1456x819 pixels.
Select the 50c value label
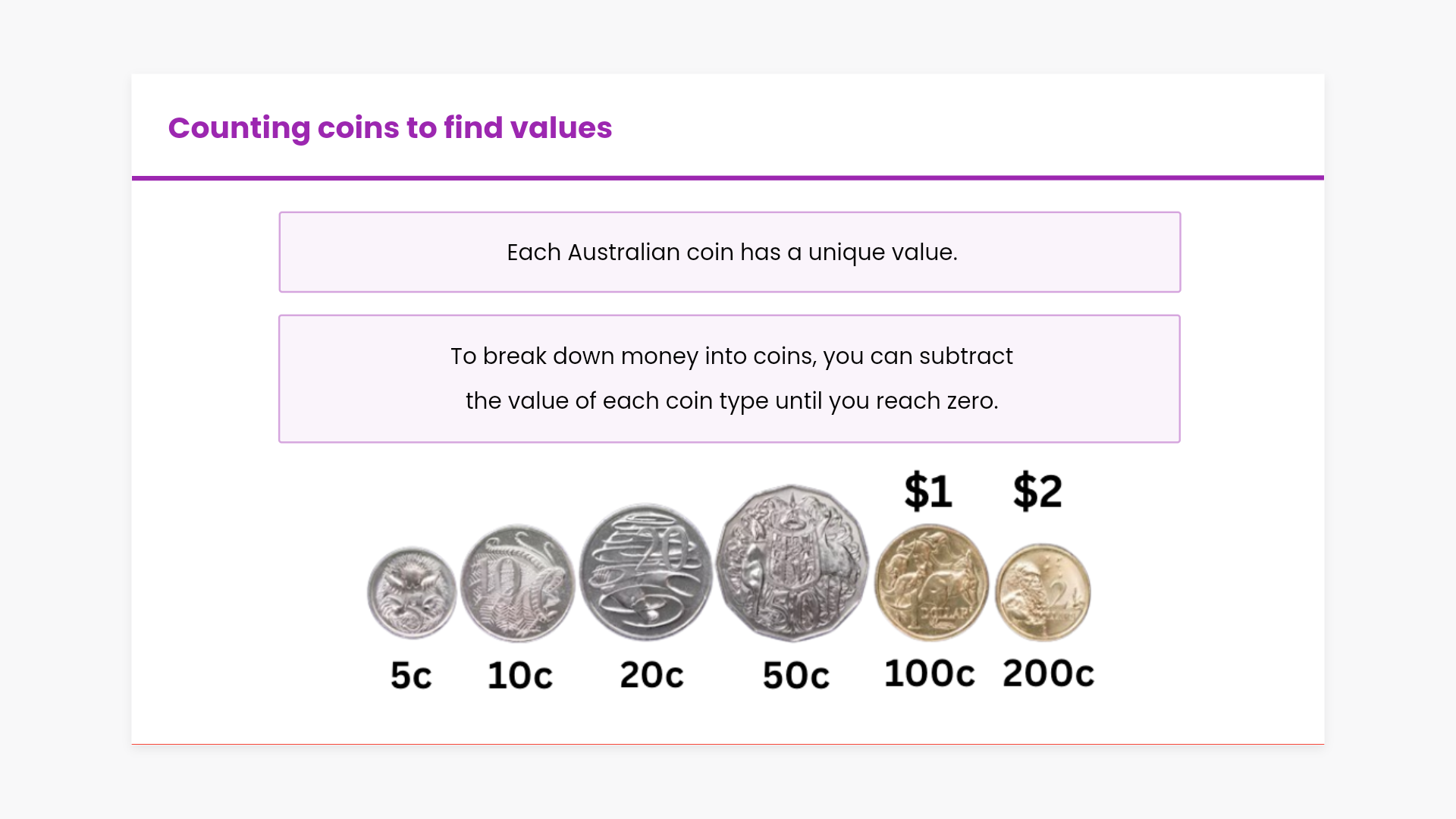[x=795, y=675]
